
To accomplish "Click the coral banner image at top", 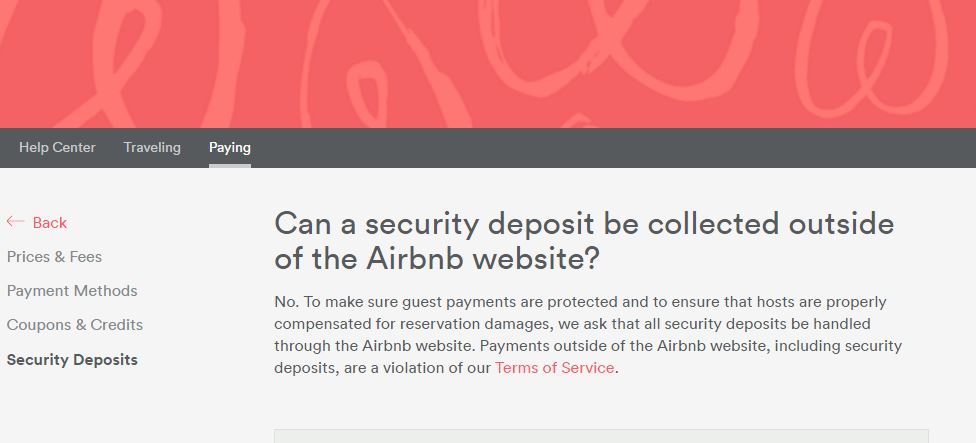I will [488, 63].
